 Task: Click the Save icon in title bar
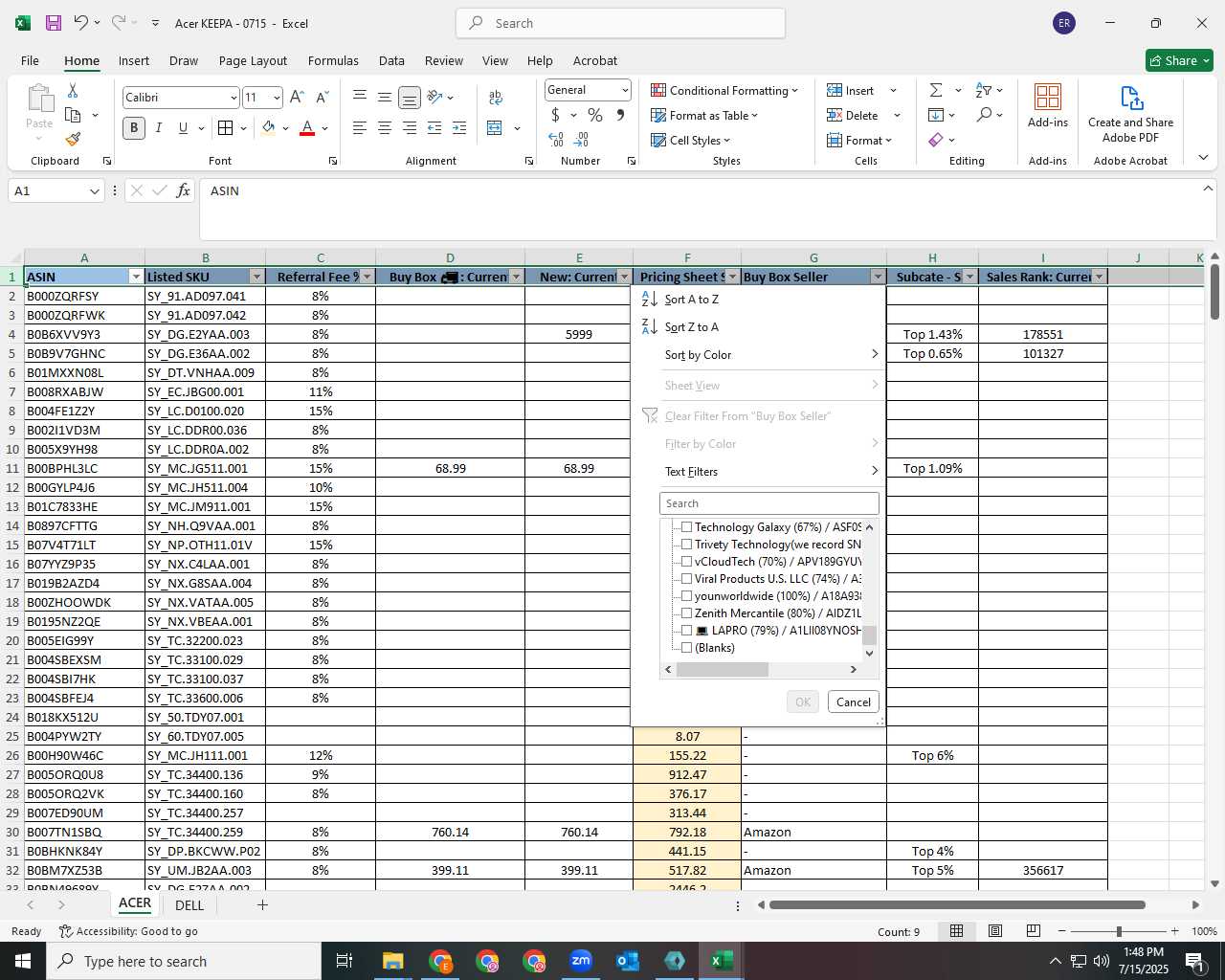pos(54,23)
